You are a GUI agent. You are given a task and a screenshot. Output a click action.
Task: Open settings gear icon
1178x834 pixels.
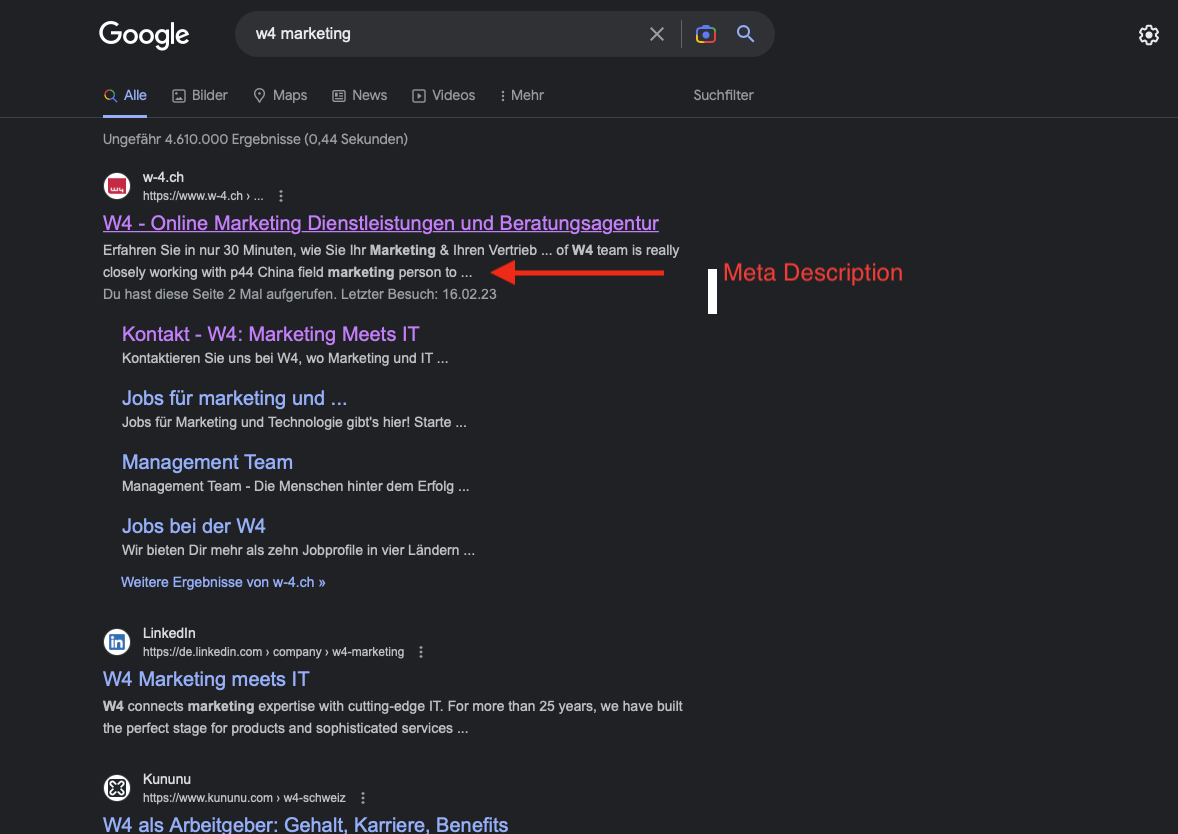point(1148,35)
